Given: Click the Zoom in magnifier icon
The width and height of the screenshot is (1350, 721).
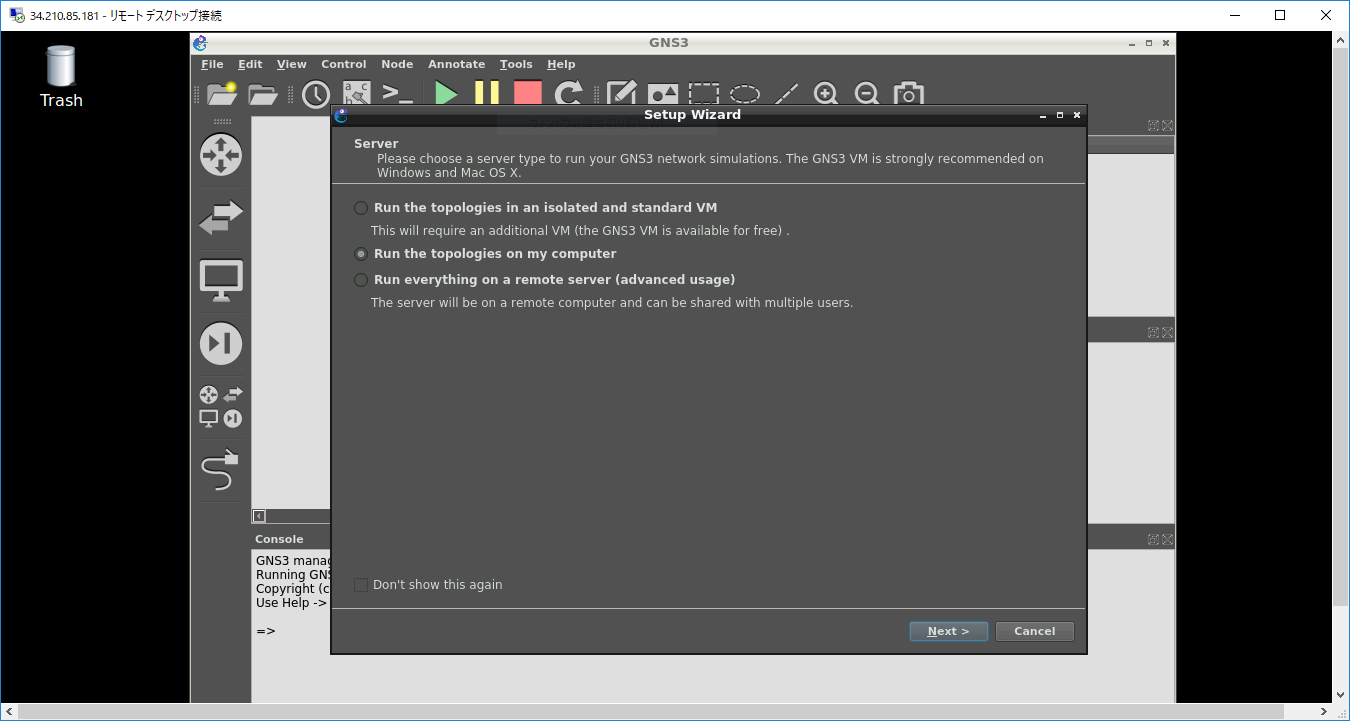Looking at the screenshot, I should point(826,94).
